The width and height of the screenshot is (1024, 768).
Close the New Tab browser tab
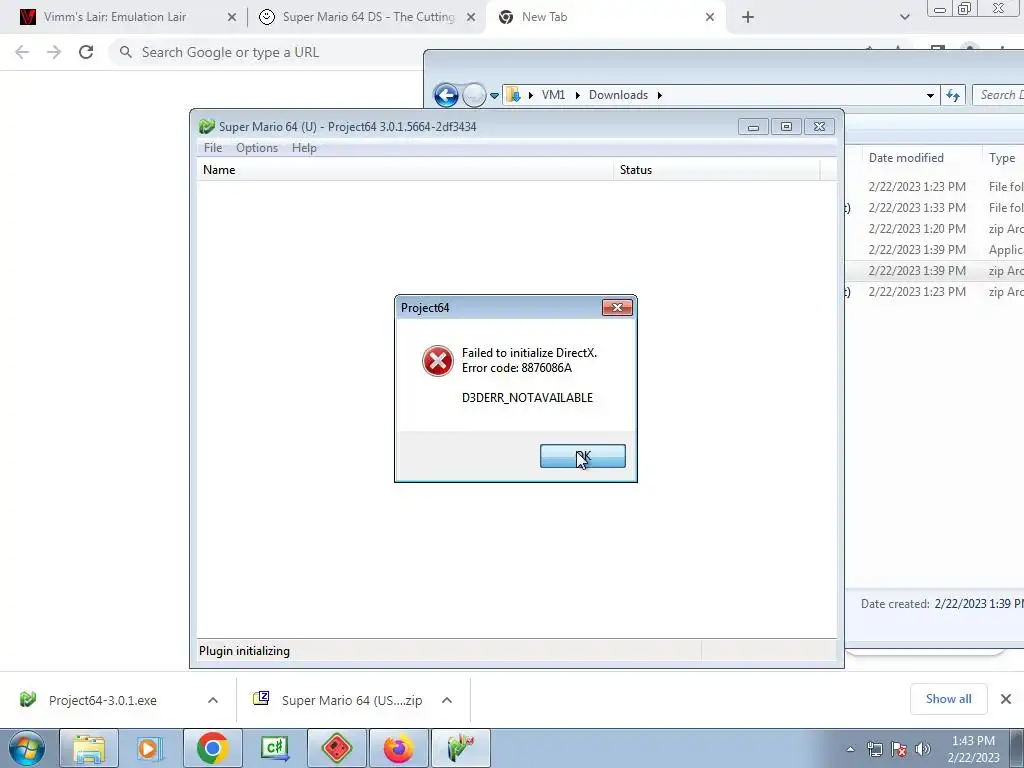[x=710, y=18]
